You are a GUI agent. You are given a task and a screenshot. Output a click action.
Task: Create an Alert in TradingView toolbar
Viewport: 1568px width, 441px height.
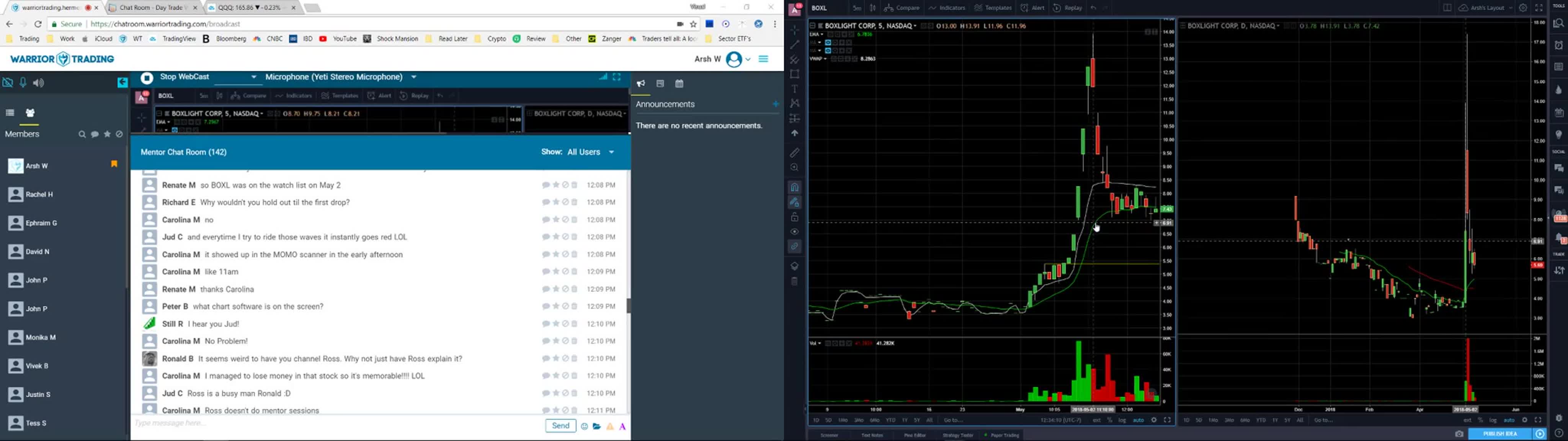tap(1033, 8)
